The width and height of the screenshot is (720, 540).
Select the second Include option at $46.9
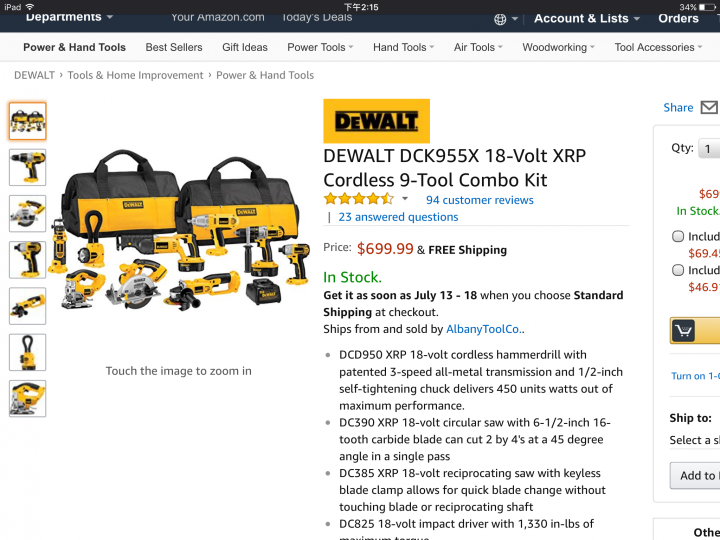click(678, 270)
